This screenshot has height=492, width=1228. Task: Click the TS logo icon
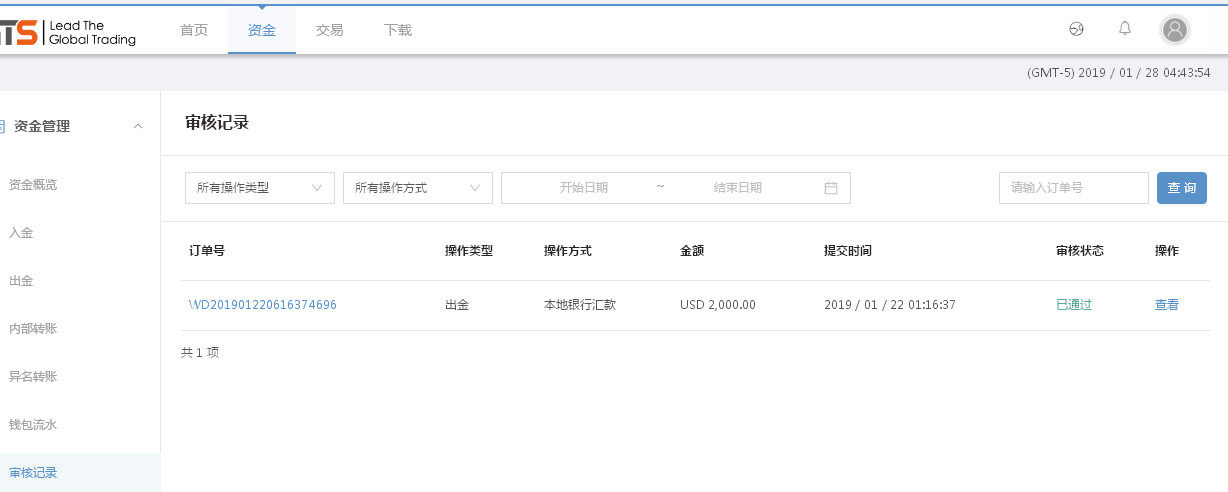[19, 32]
